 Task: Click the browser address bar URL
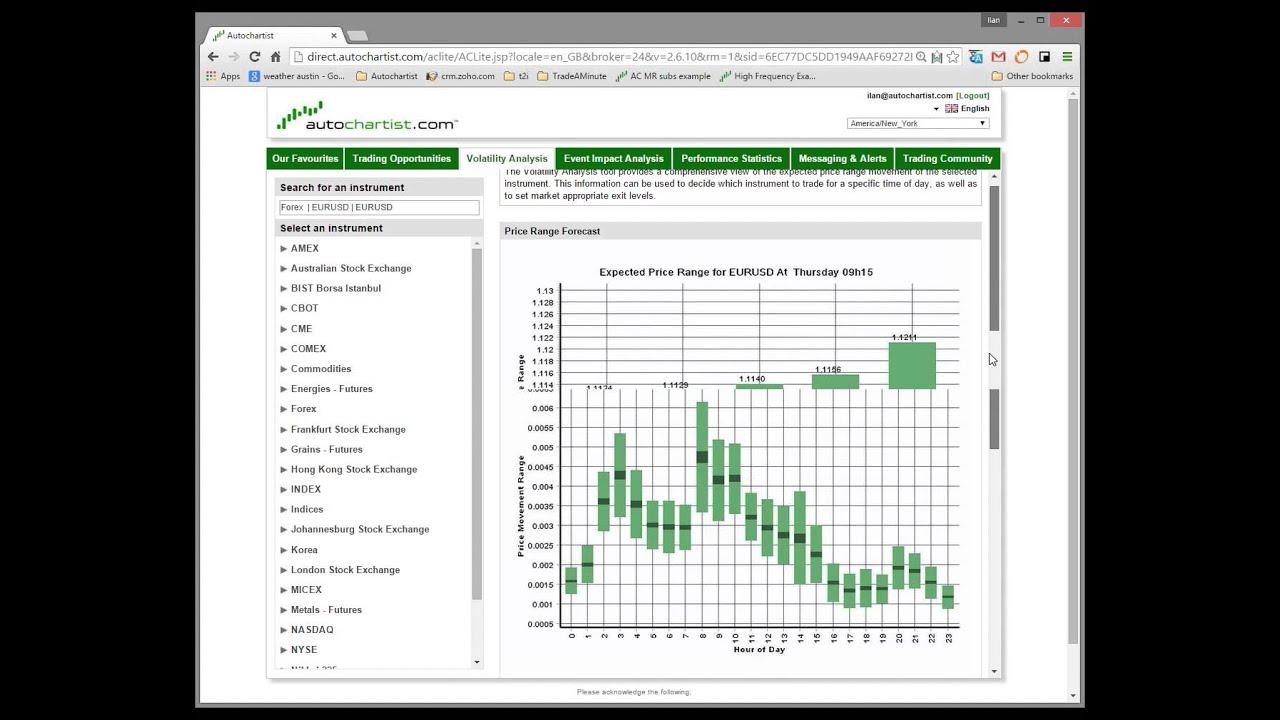609,57
